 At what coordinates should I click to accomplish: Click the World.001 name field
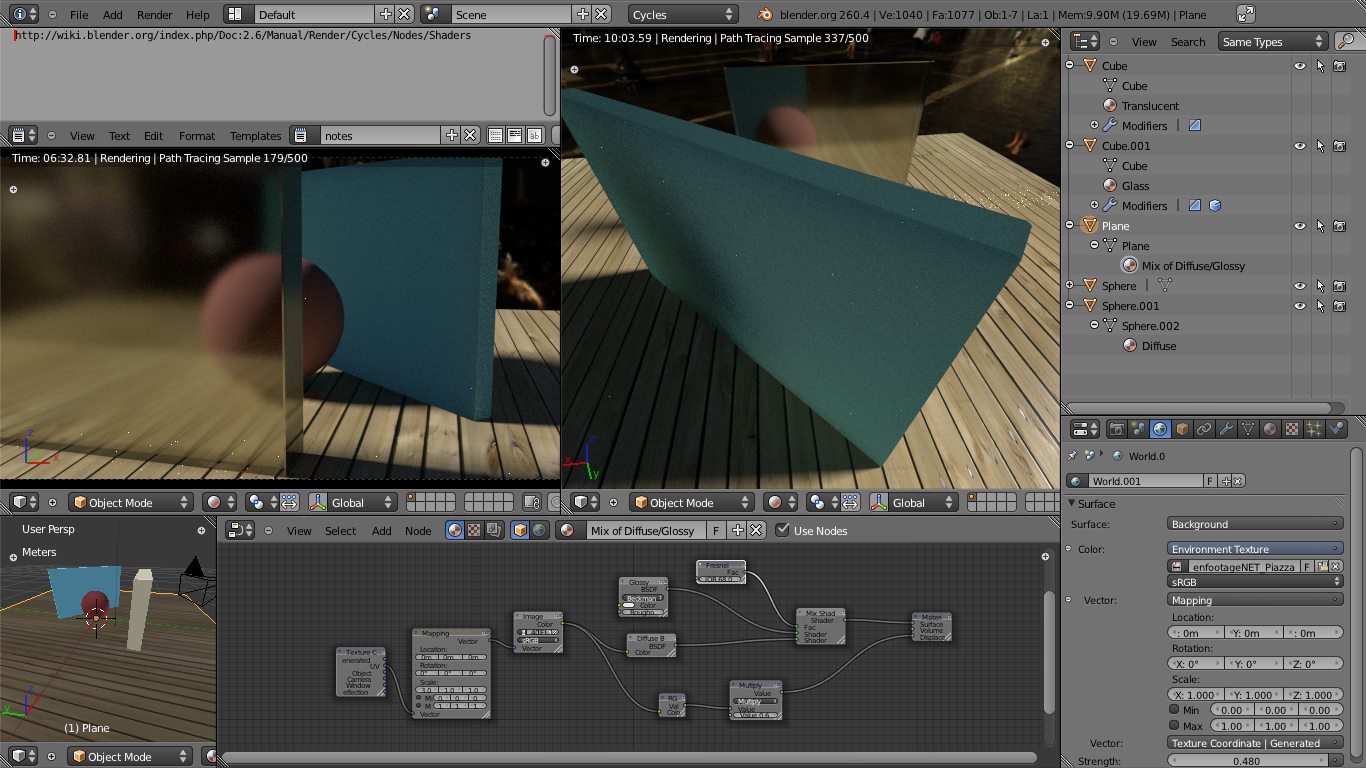point(1145,481)
